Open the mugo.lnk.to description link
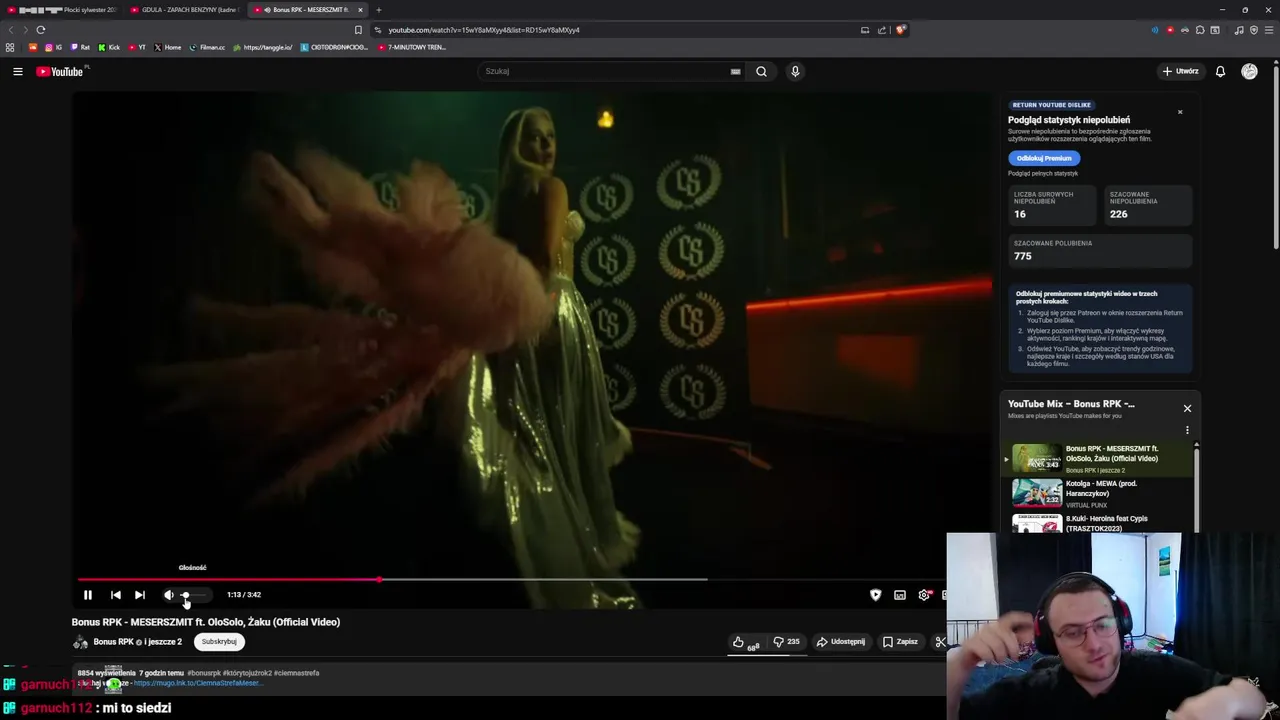1280x720 pixels. [197, 683]
